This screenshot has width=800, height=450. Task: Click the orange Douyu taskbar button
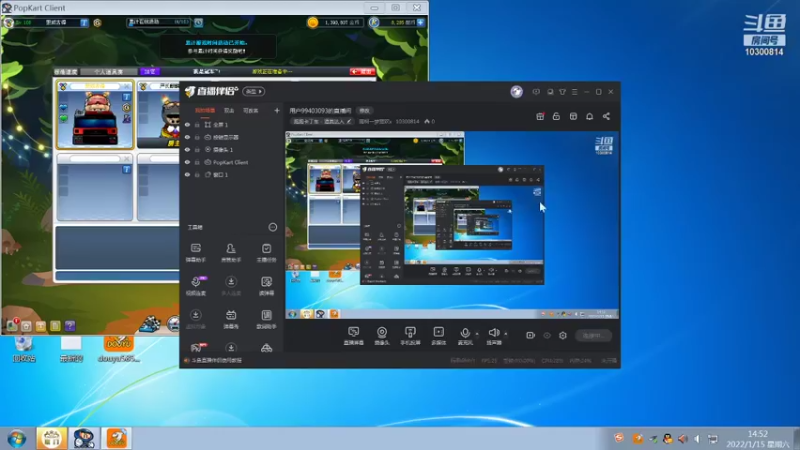(116, 438)
